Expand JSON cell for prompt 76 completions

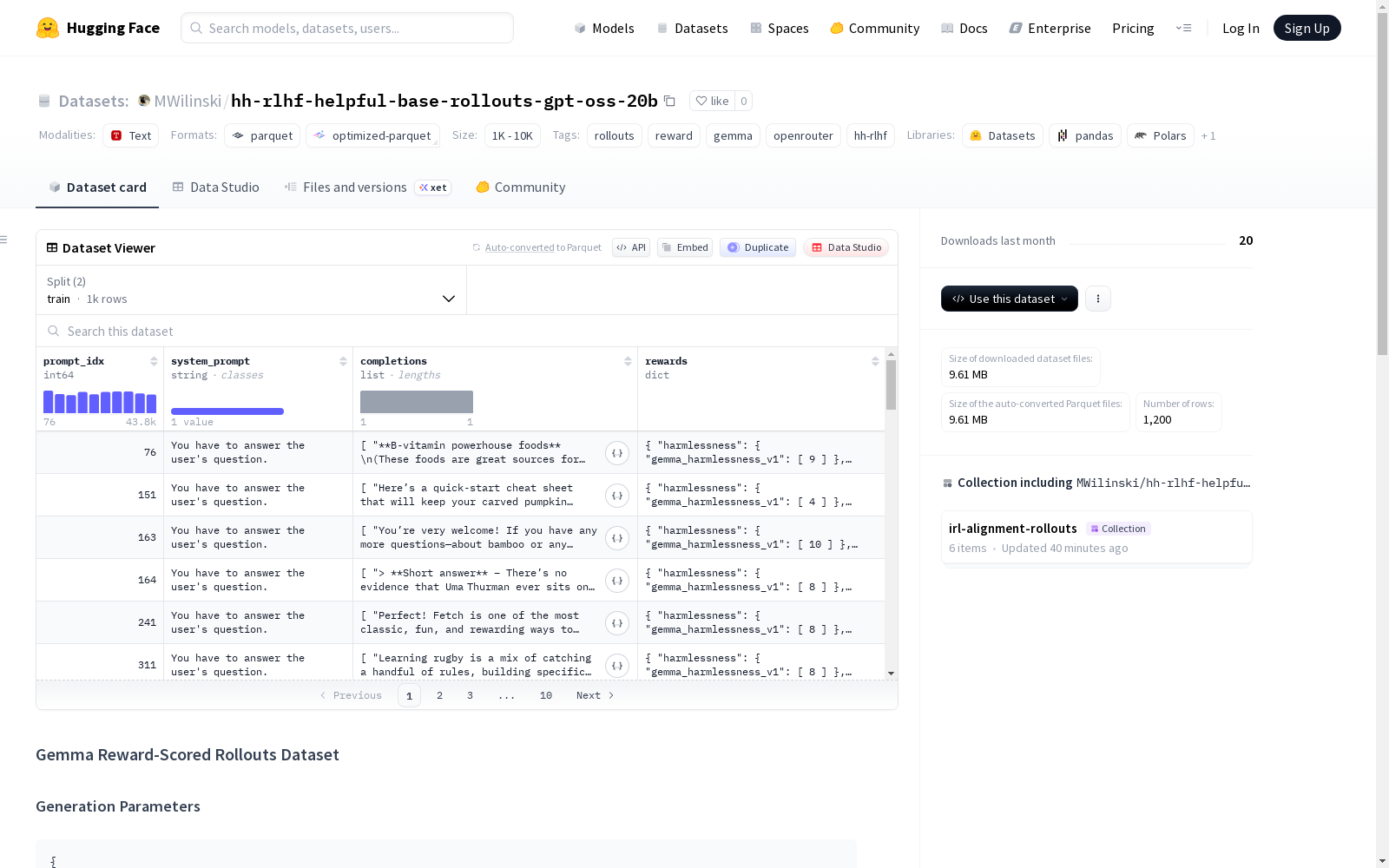coord(617,452)
